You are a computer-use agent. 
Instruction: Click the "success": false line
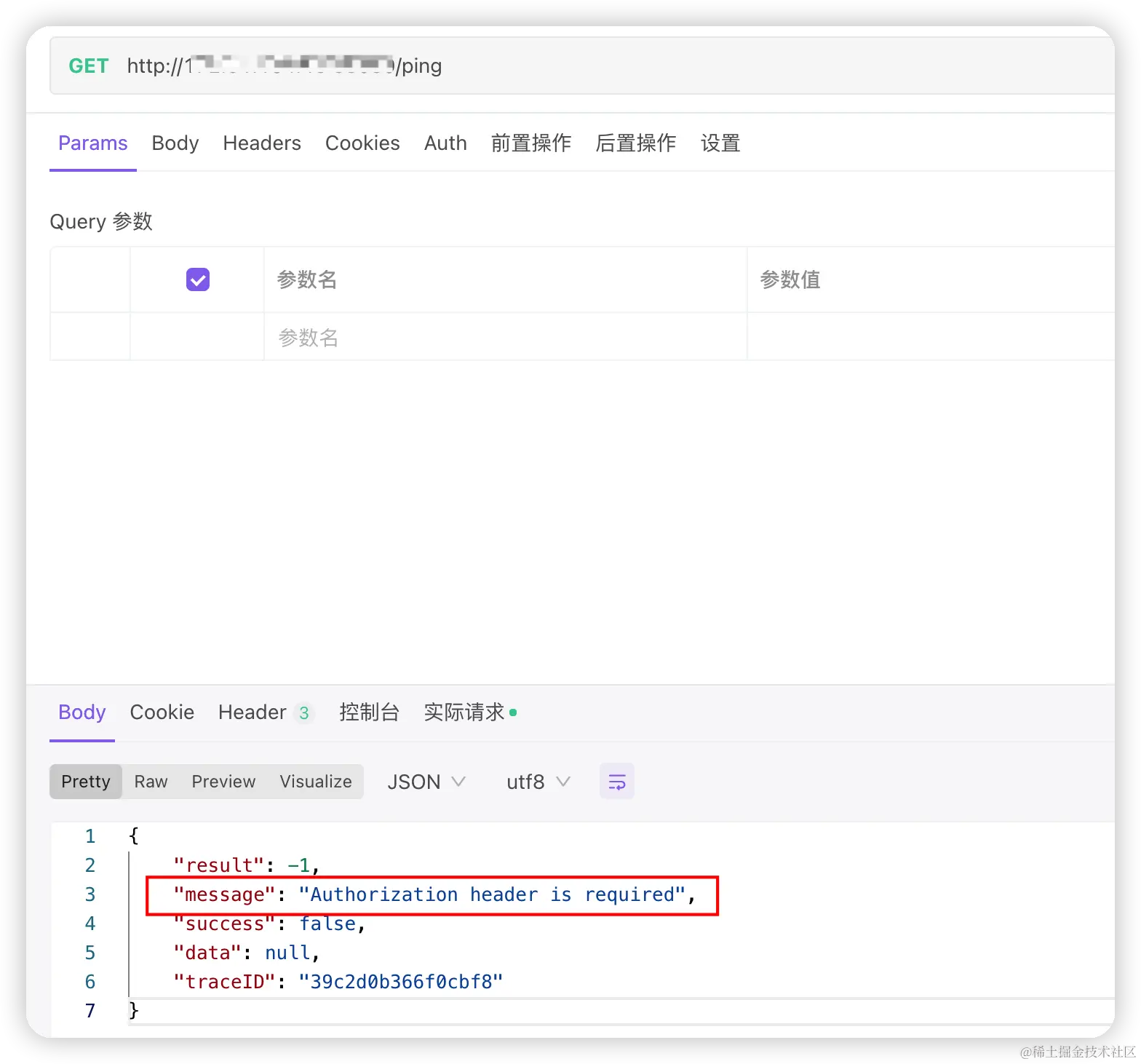269,924
